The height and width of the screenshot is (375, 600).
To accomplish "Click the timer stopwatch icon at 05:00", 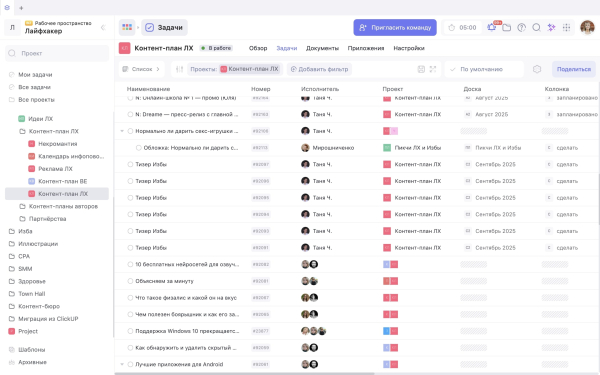I will 452,28.
